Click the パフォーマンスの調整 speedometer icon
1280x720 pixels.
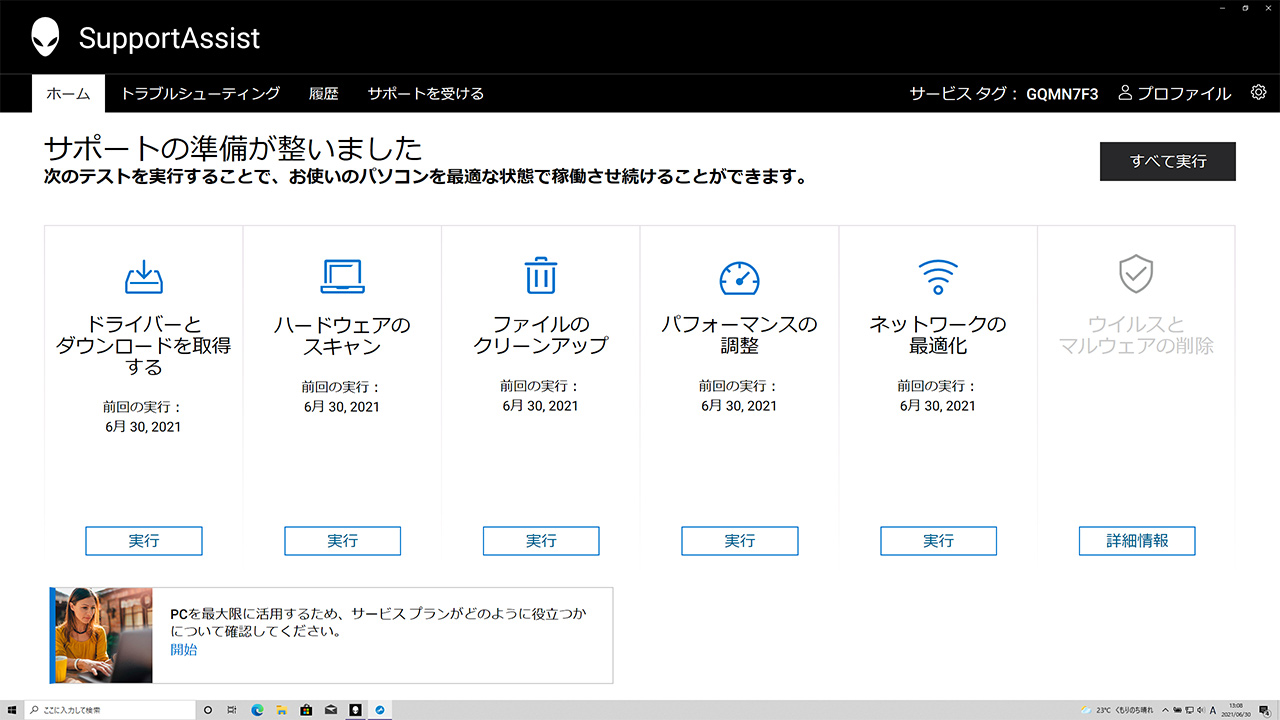pos(739,277)
